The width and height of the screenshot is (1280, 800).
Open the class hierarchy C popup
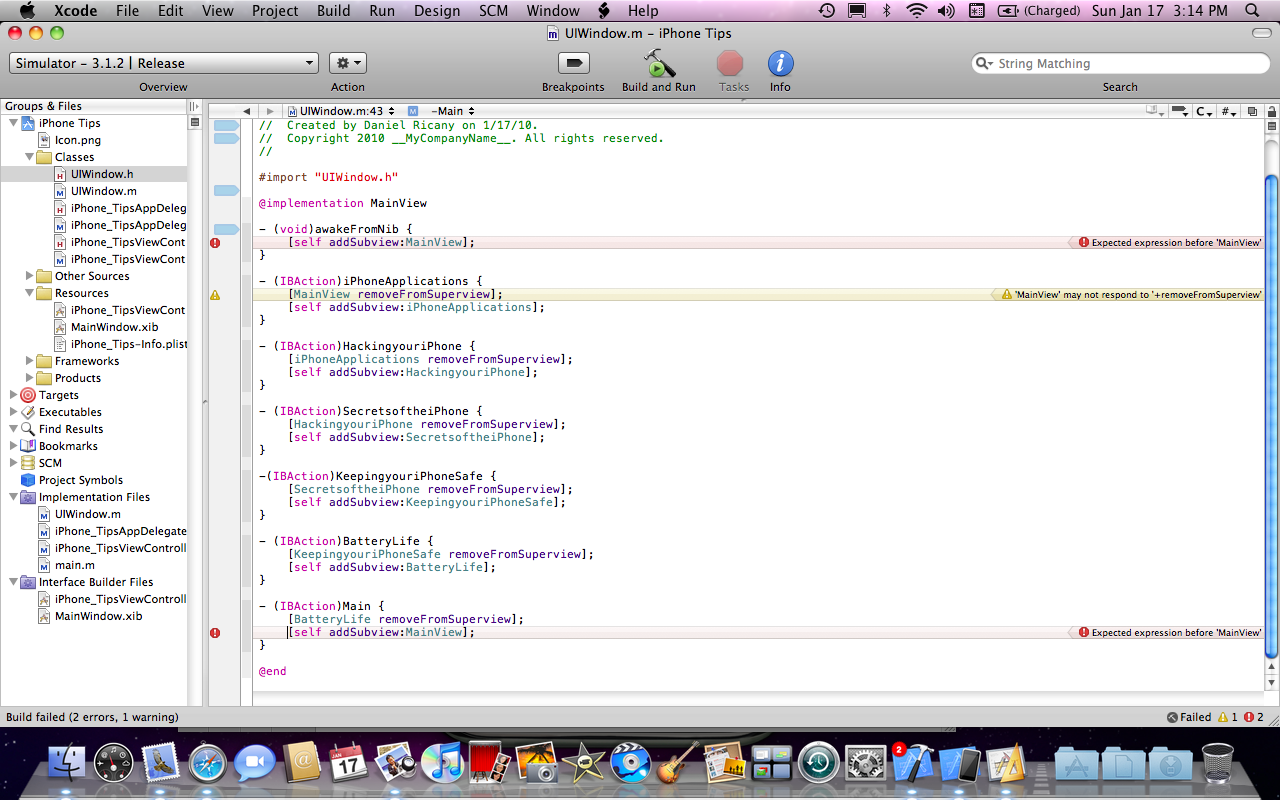tap(1204, 111)
